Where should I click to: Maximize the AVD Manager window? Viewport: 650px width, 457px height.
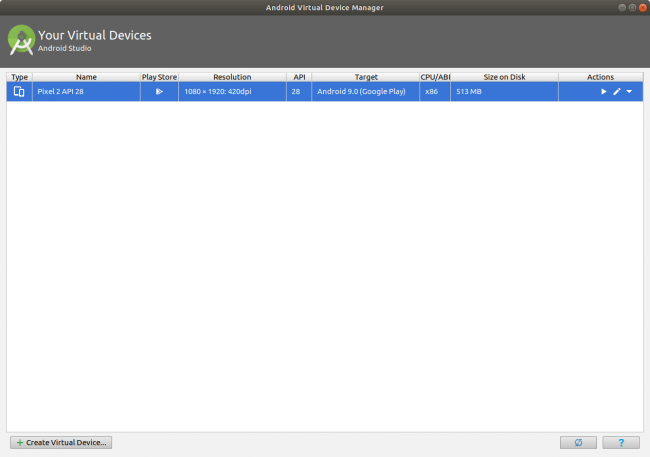(x=632, y=7)
